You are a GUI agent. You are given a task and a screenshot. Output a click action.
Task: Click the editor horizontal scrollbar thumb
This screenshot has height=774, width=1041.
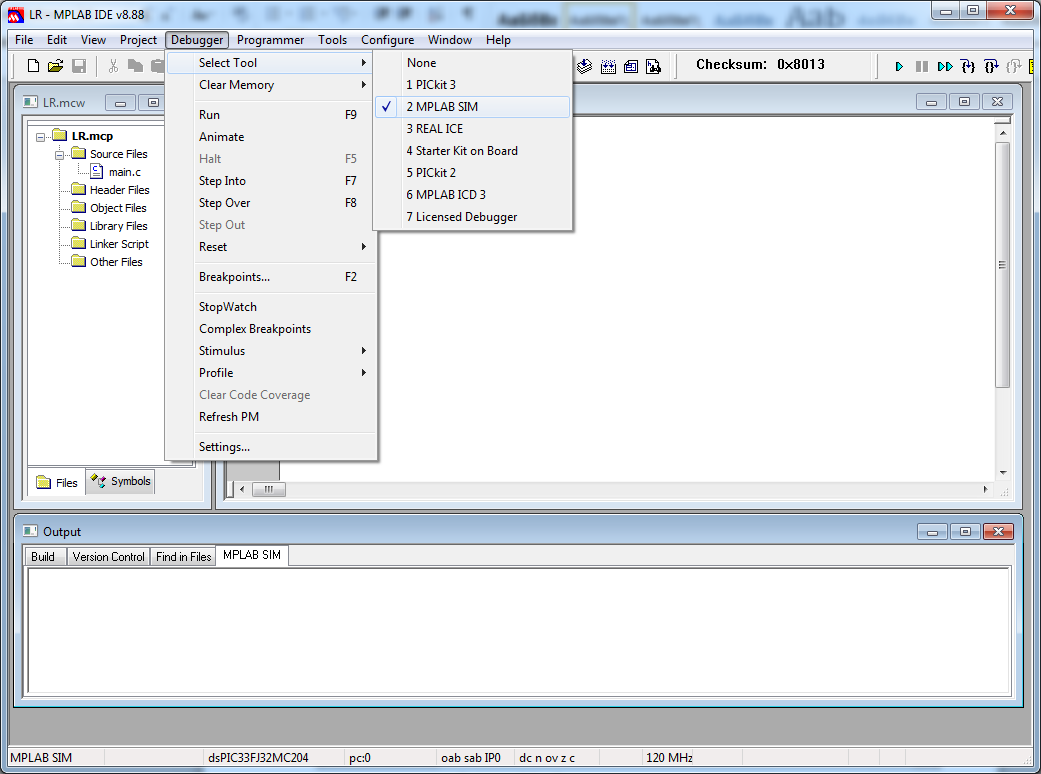268,489
